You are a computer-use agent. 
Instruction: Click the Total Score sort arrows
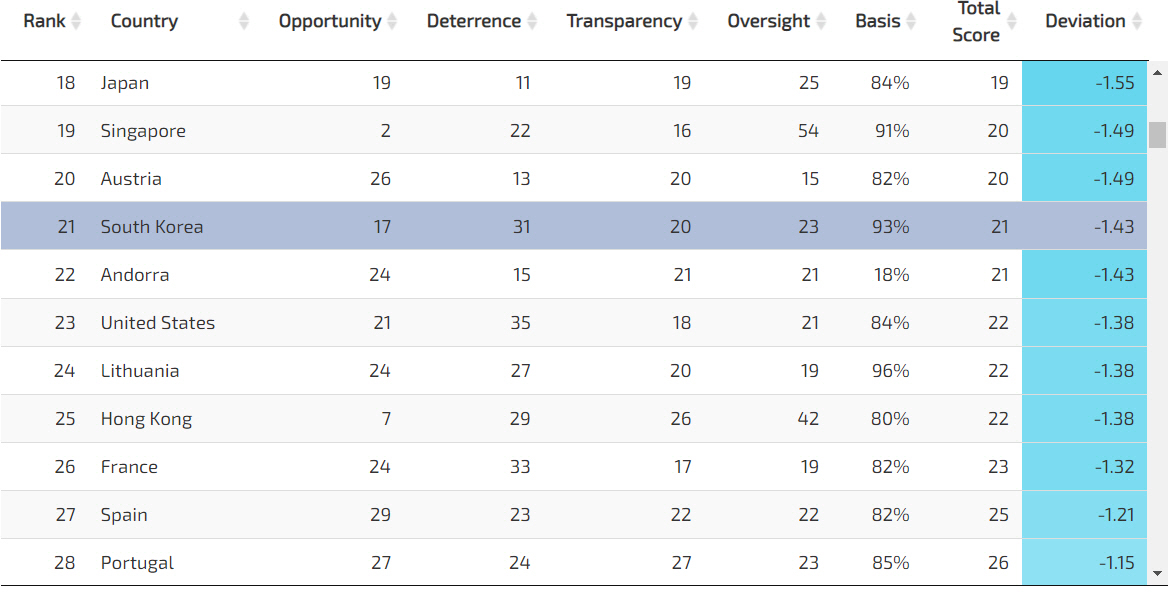point(1011,21)
